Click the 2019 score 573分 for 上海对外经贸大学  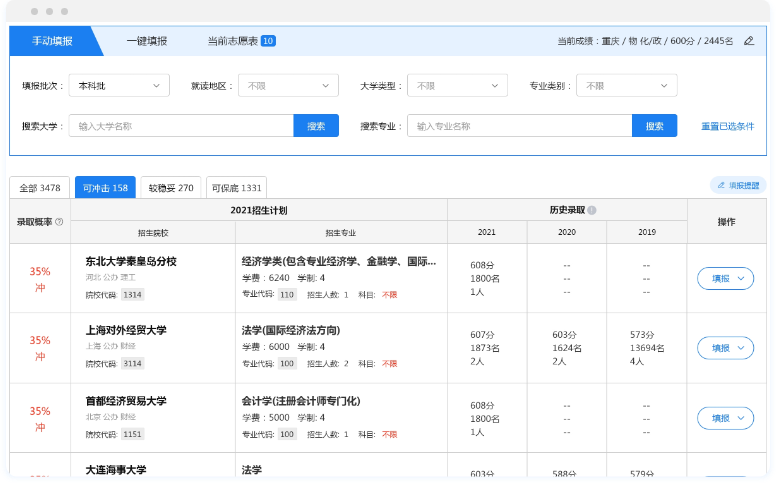pyautogui.click(x=642, y=335)
